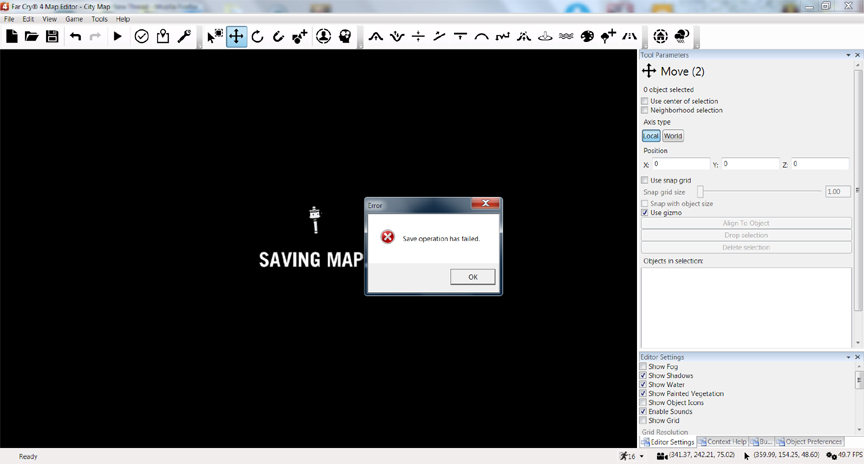Open the AI head gears tool

(x=345, y=36)
